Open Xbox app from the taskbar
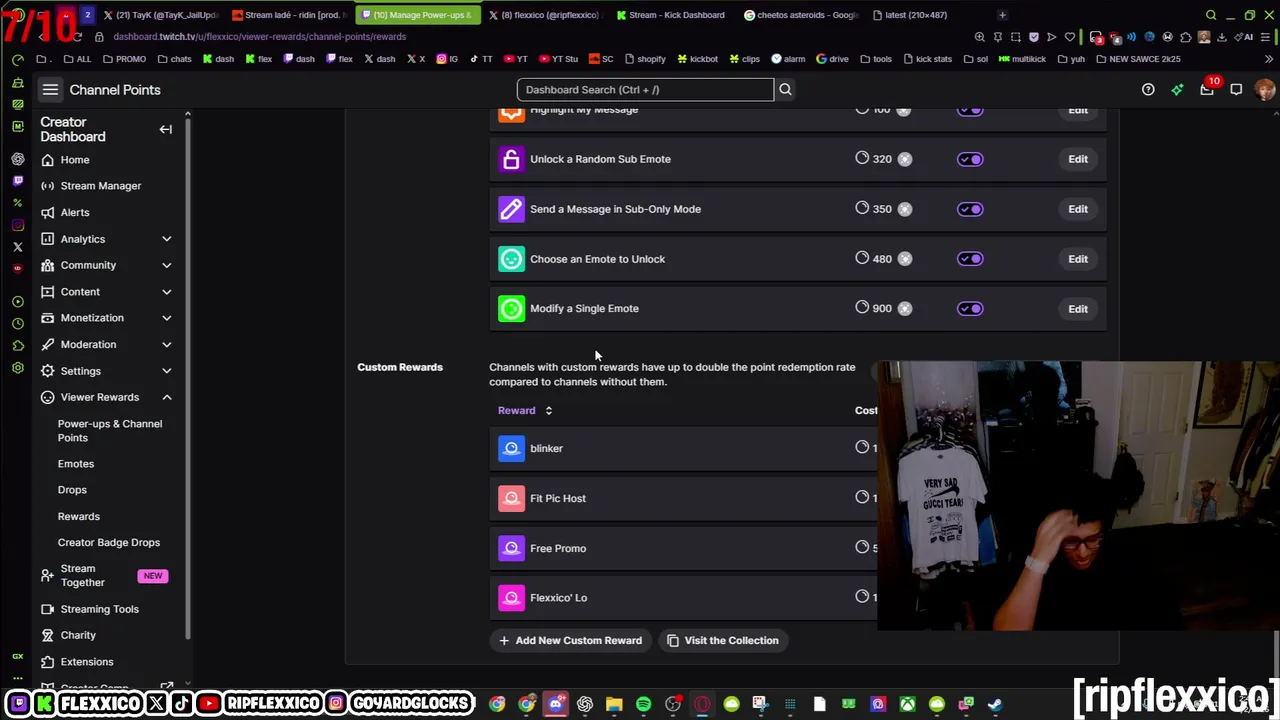This screenshot has width=1280, height=720. [x=907, y=704]
